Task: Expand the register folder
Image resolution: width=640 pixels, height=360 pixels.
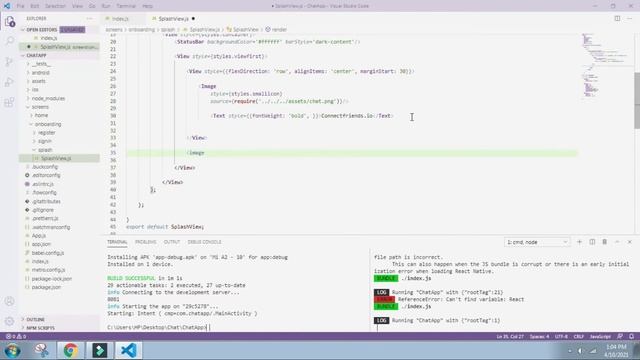Action: click(x=47, y=133)
